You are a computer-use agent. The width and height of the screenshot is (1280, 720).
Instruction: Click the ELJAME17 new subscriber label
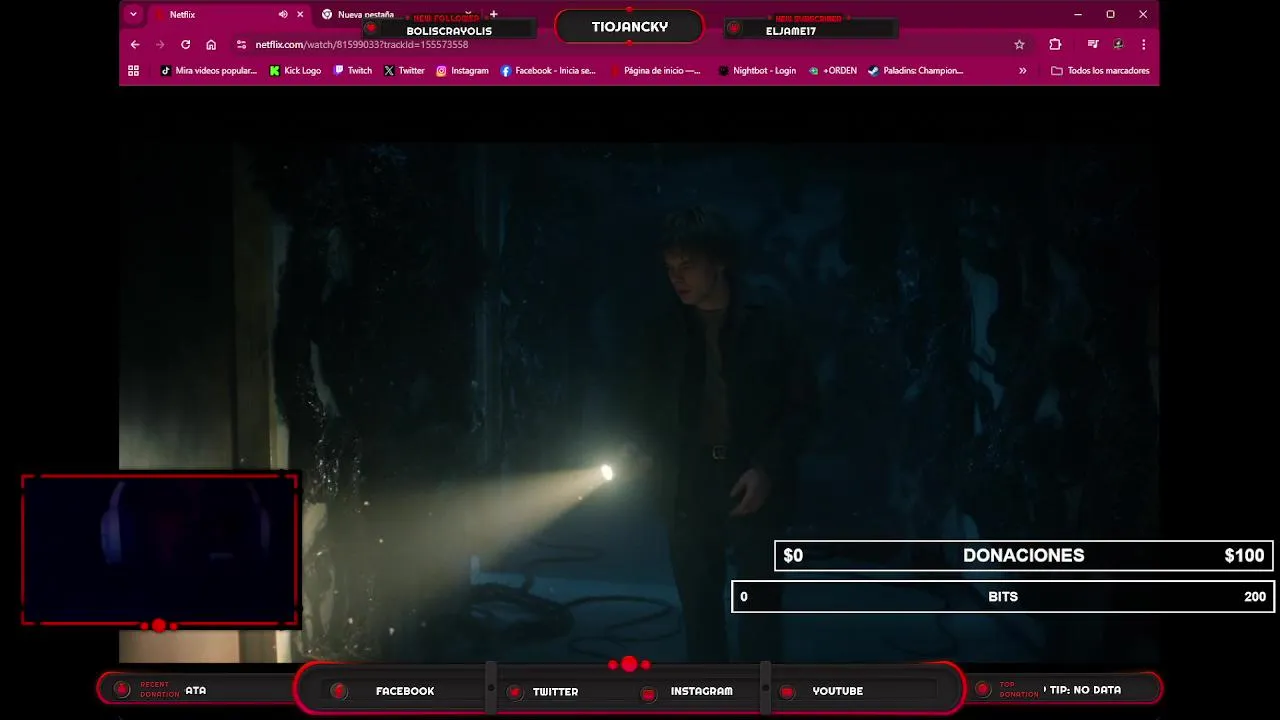(791, 31)
